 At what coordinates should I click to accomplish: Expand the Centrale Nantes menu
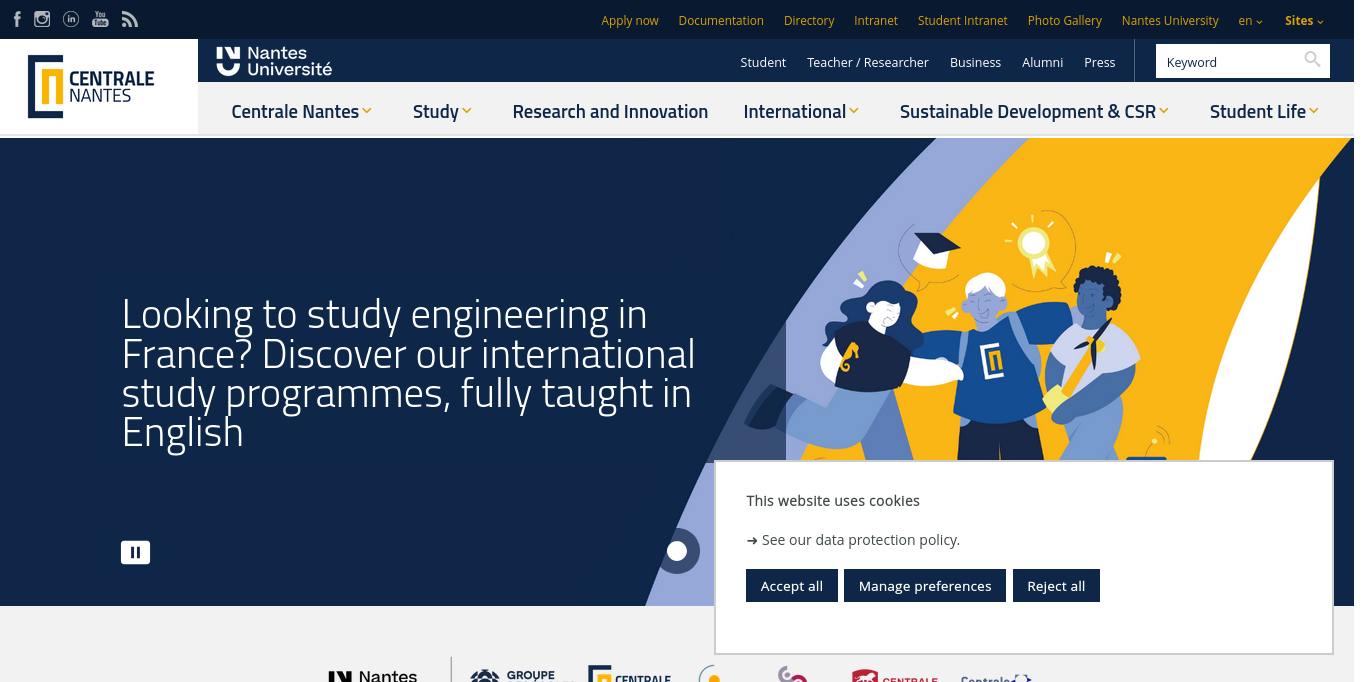click(x=301, y=111)
